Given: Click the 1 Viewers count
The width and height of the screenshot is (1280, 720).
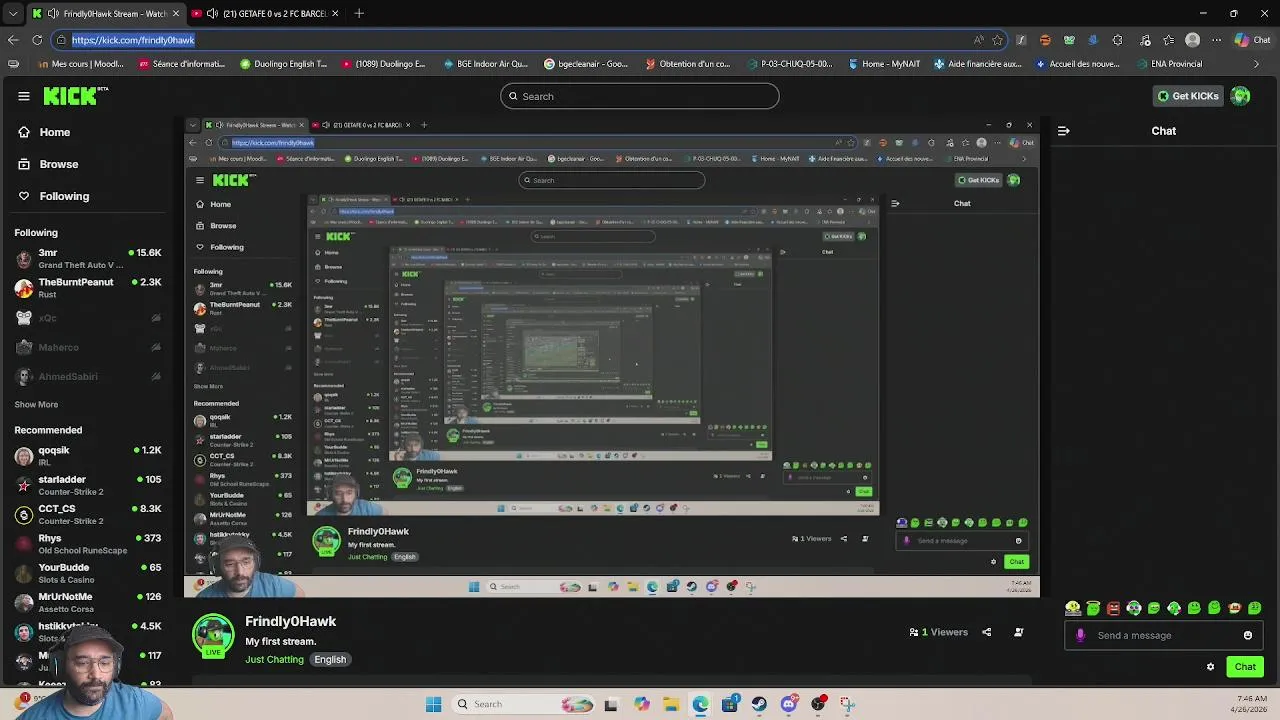Looking at the screenshot, I should coord(938,632).
